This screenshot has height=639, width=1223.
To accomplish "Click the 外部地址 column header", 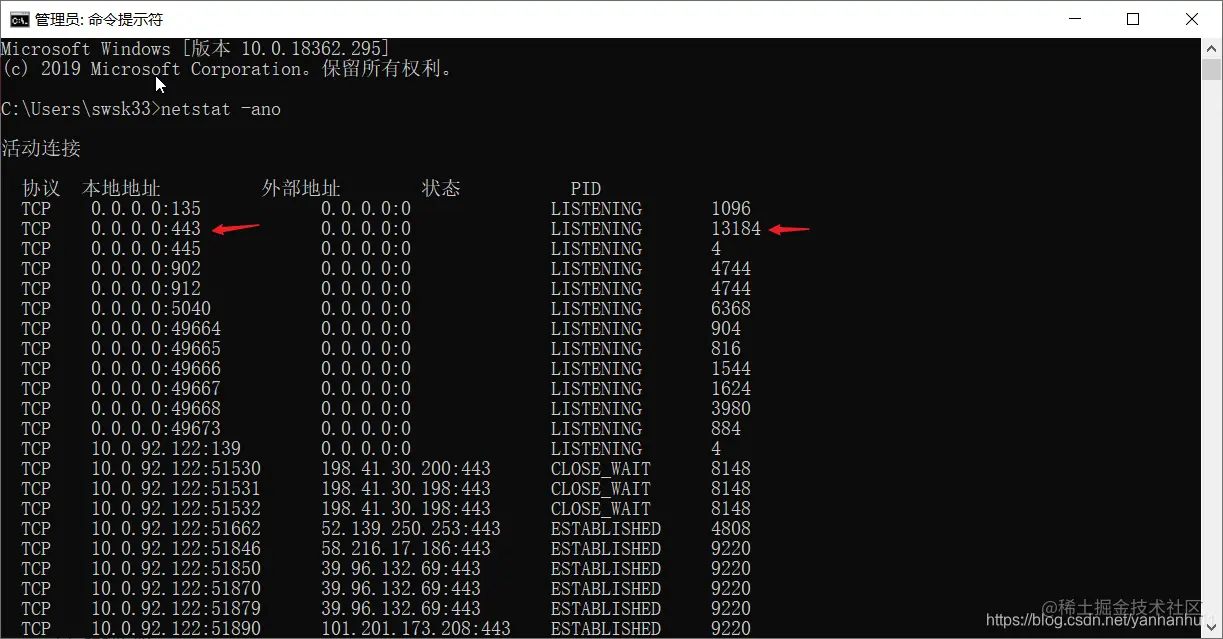I will click(301, 189).
